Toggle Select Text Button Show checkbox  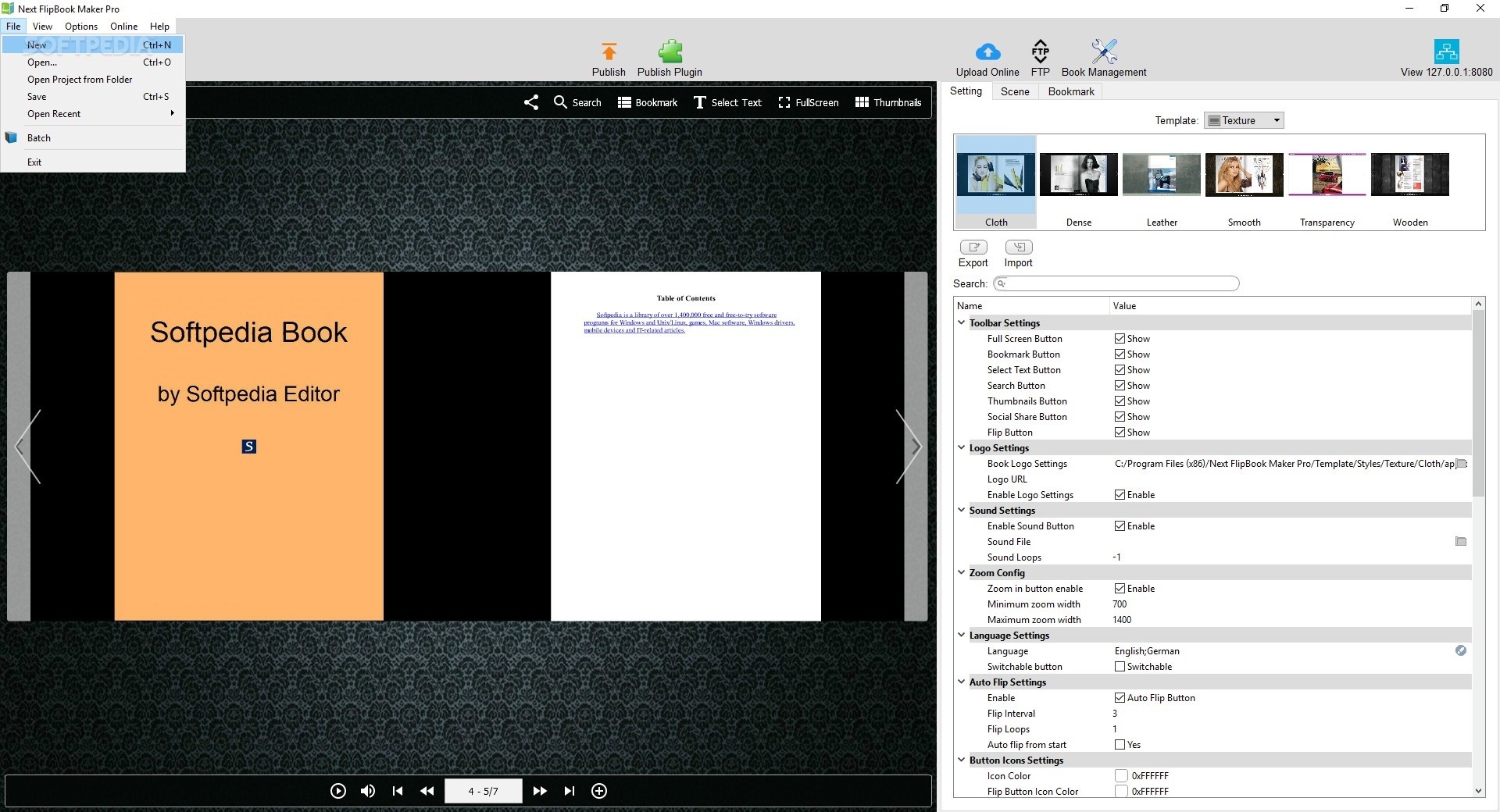point(1120,370)
